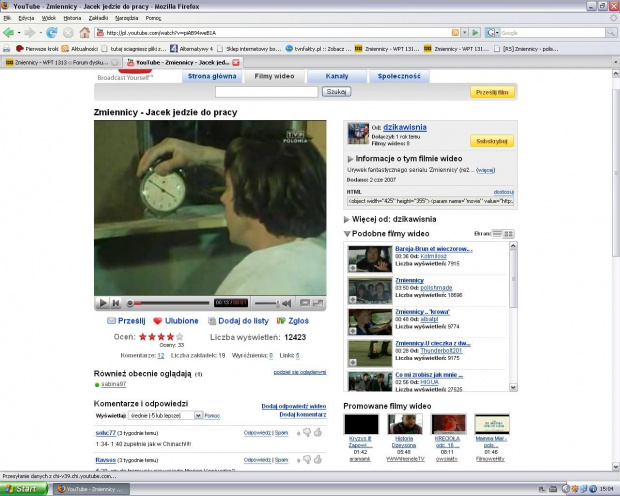Open the search engine selector dropdown
Image resolution: width=620 pixels, height=496 pixels.
(x=492, y=33)
